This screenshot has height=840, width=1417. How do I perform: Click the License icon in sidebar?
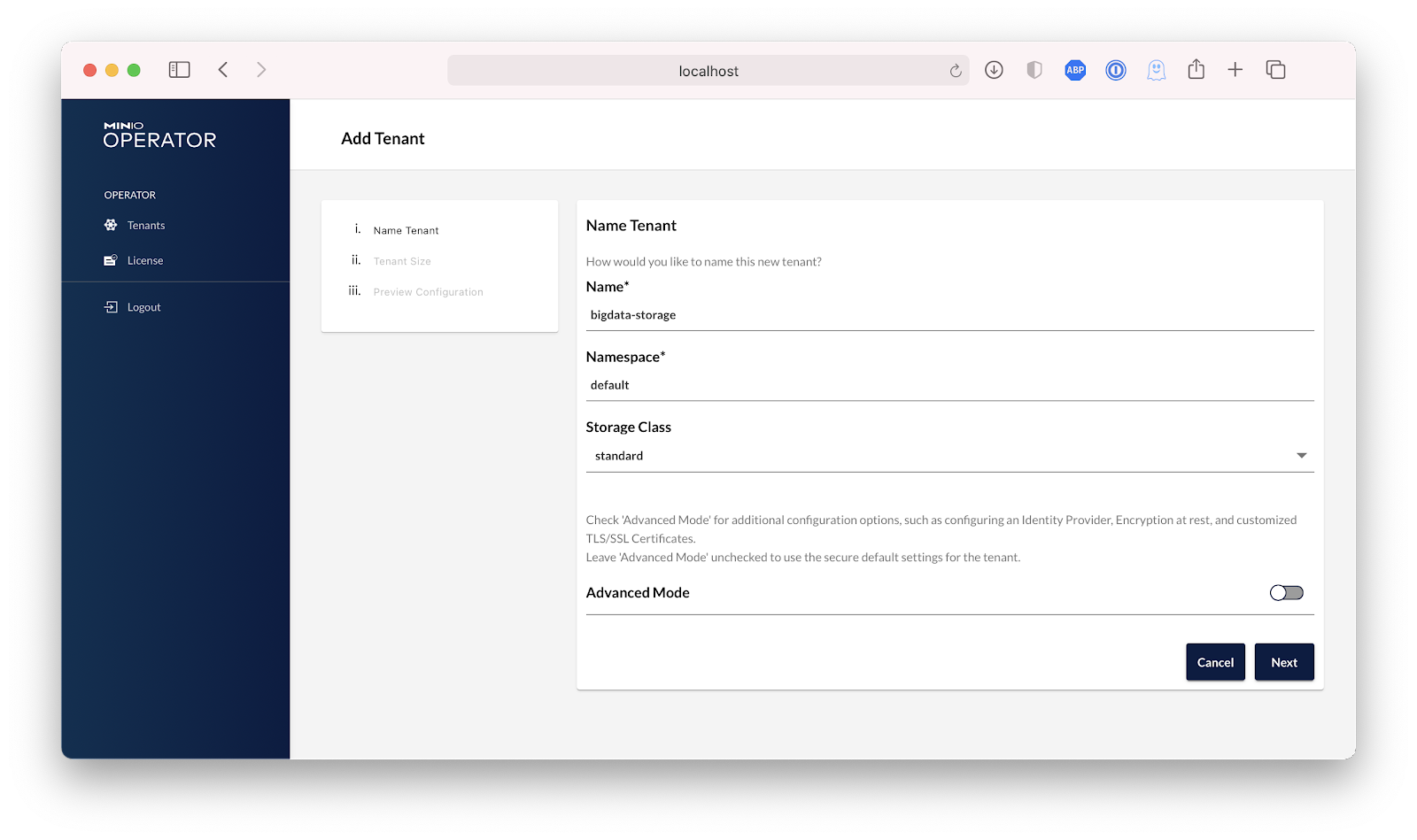111,260
